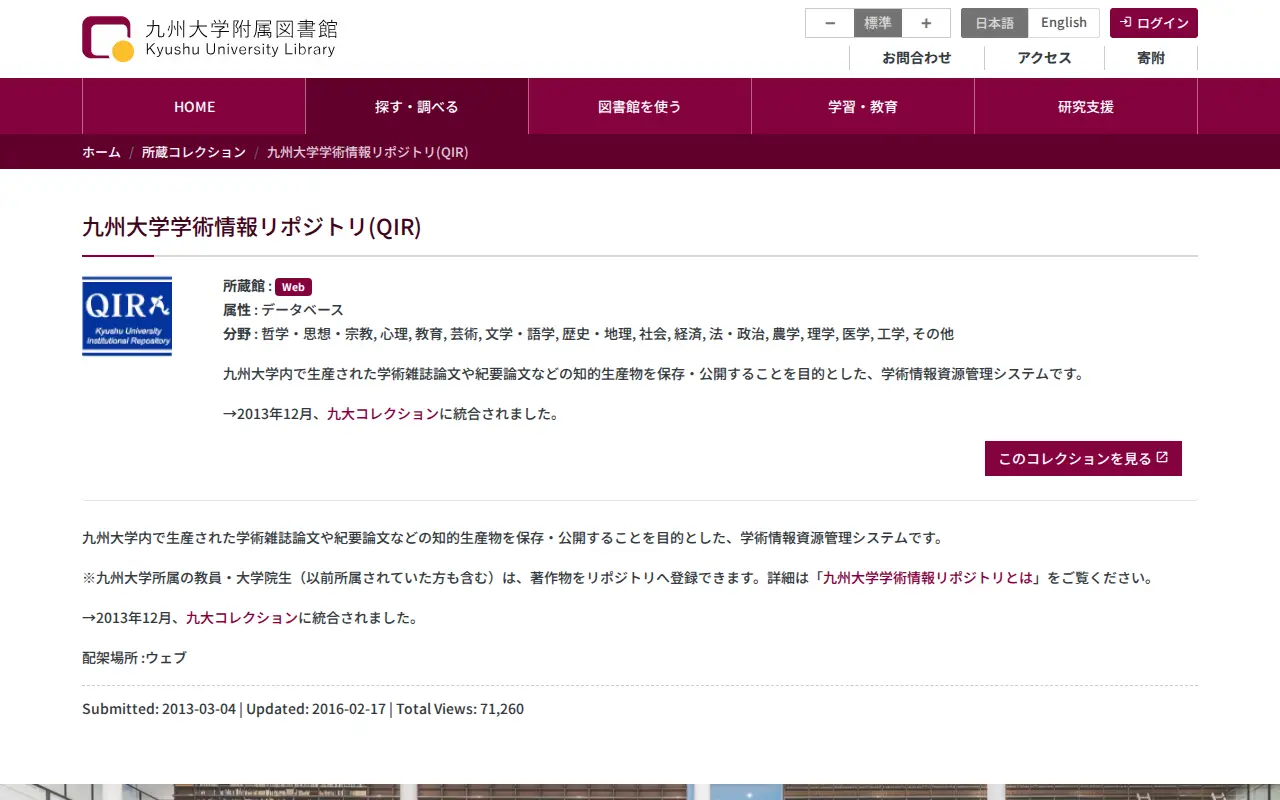Click Updated: 2016-02-17 text
1280x800 pixels.
316,709
